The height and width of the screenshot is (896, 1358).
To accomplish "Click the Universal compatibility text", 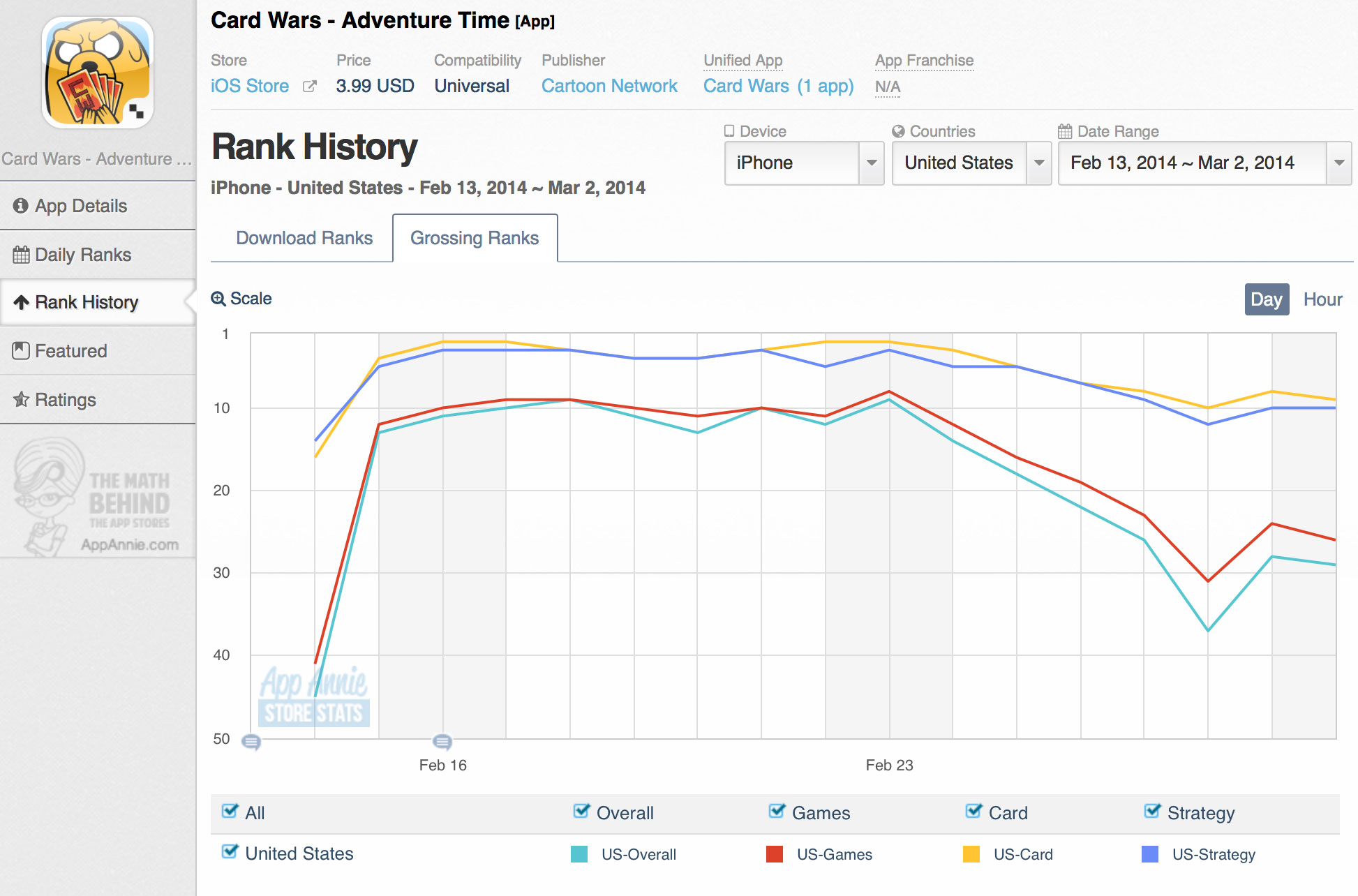I will coord(472,86).
